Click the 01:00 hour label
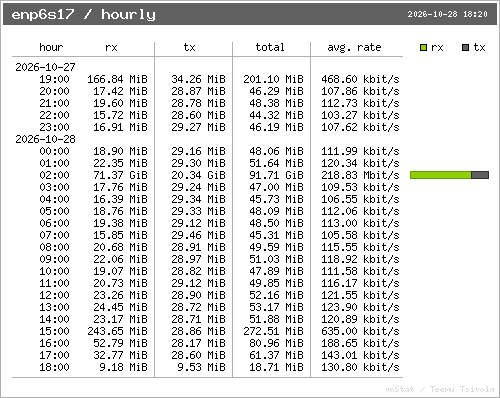This screenshot has height=398, width=500. [x=54, y=163]
